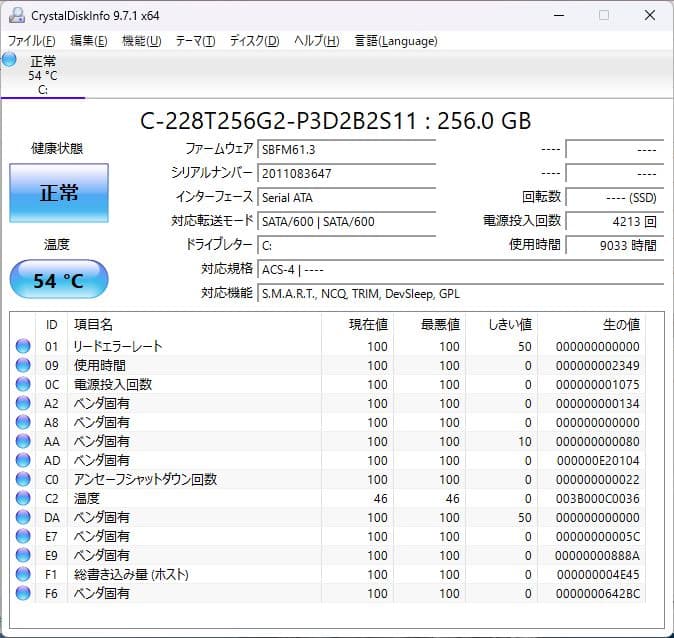
Task: Click current value 46 in temperature row
Action: [380, 498]
